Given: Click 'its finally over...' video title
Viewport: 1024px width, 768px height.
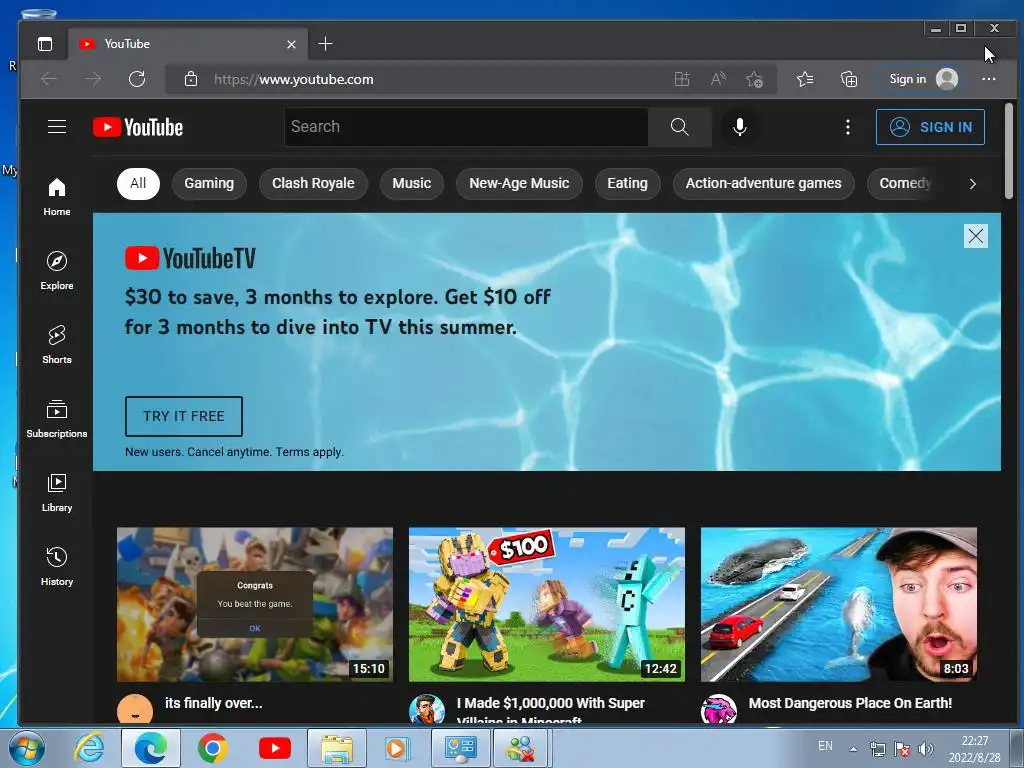Looking at the screenshot, I should pos(214,703).
